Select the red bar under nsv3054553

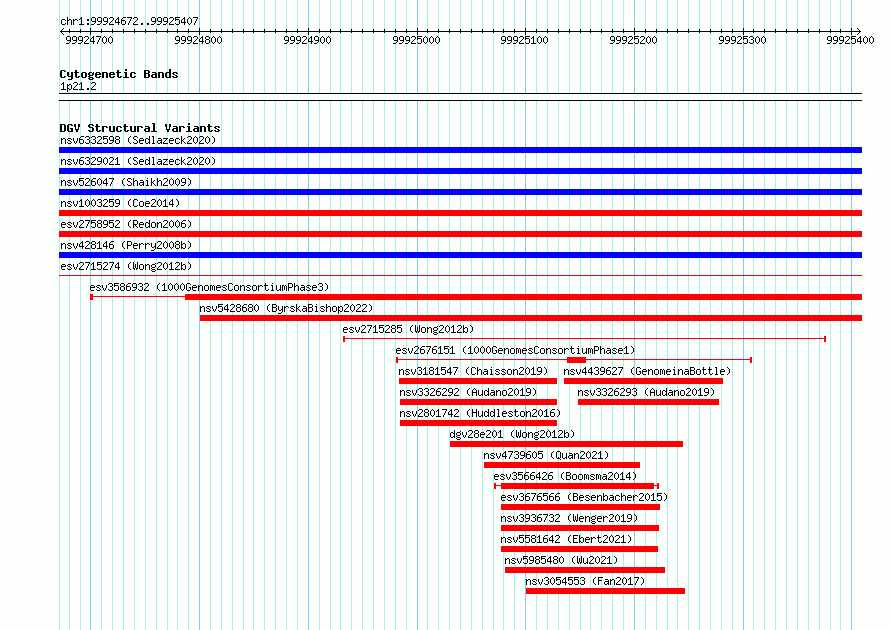click(x=605, y=591)
